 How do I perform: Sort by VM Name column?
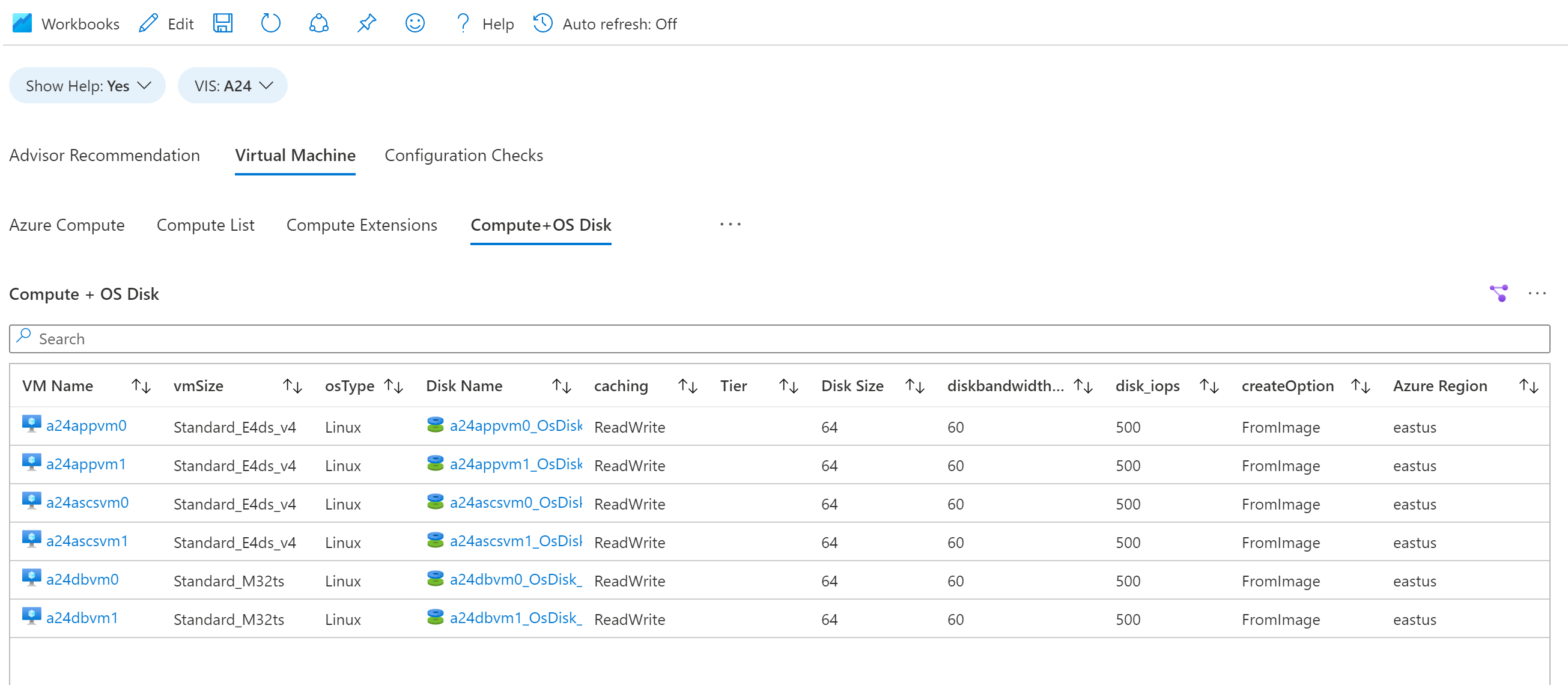(141, 386)
